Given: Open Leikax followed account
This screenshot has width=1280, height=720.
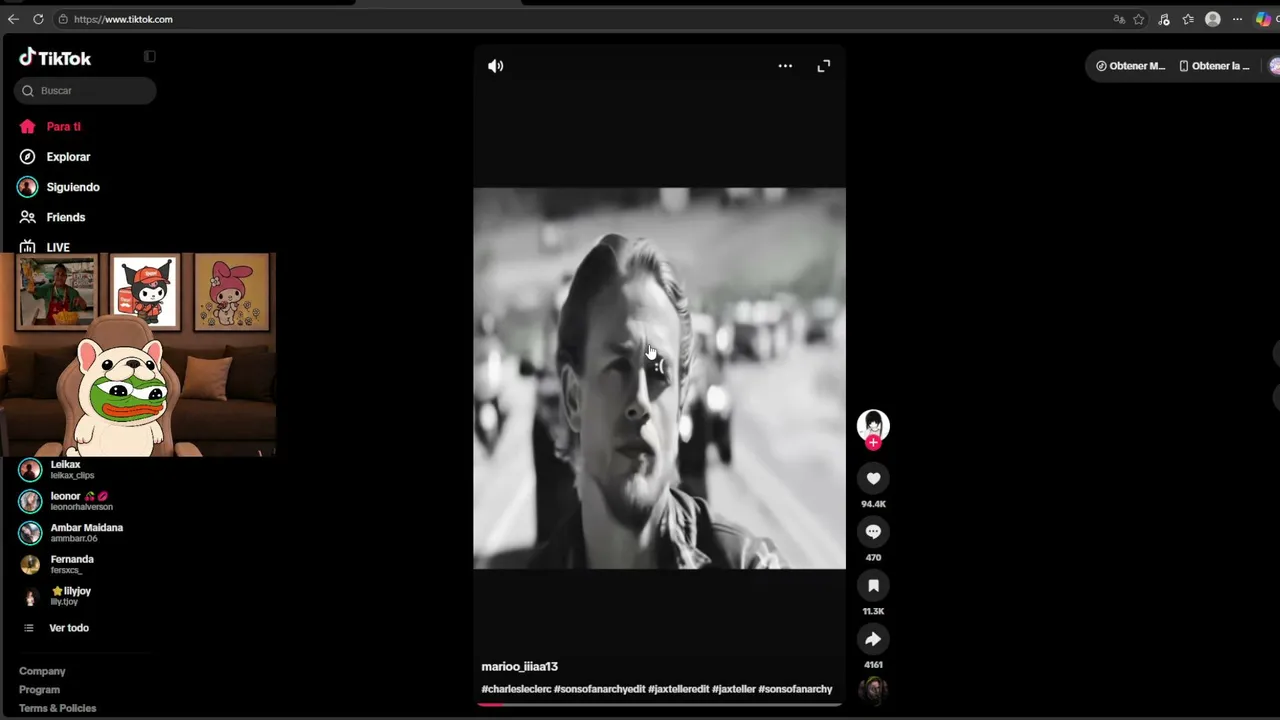Looking at the screenshot, I should (60, 469).
